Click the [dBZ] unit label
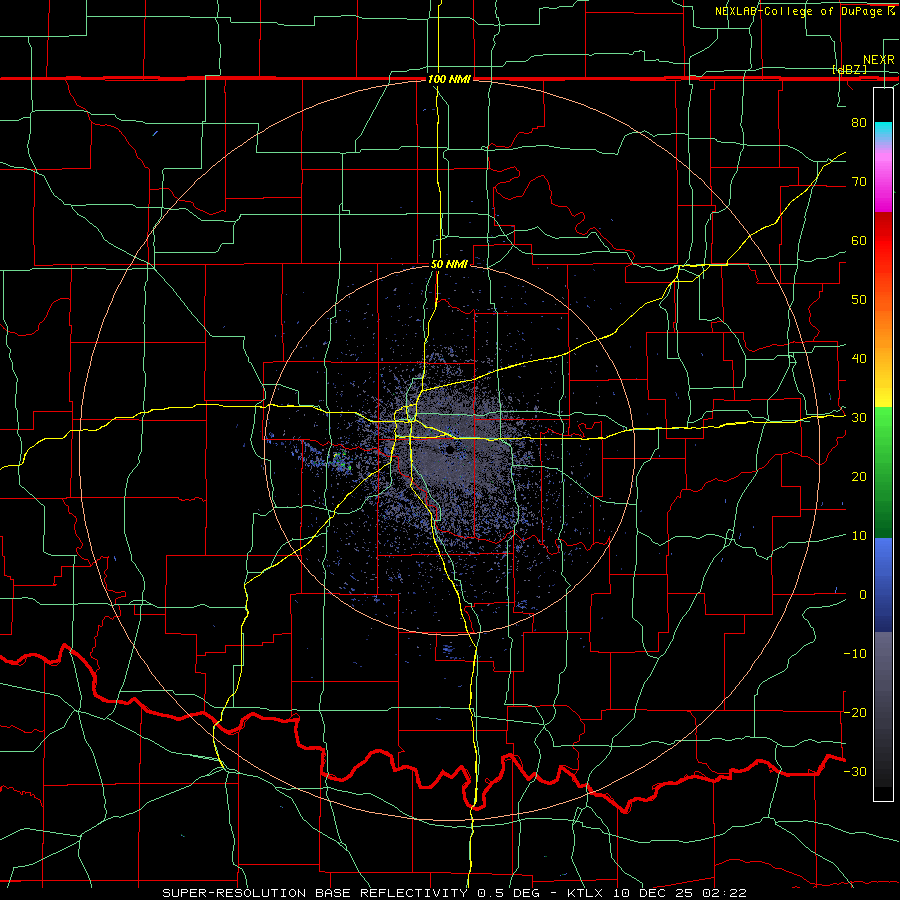Screen dimensions: 900x900 [x=849, y=69]
